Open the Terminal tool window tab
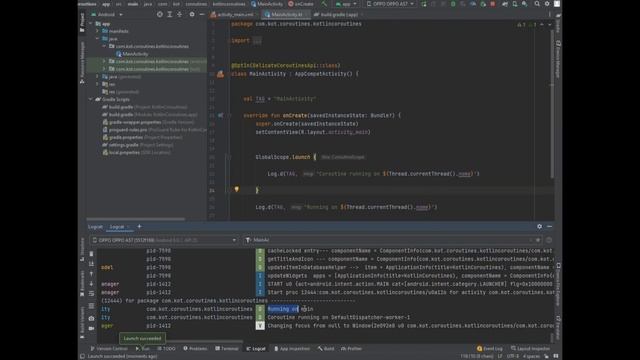Viewport: 640px width, 360px height. (227, 349)
